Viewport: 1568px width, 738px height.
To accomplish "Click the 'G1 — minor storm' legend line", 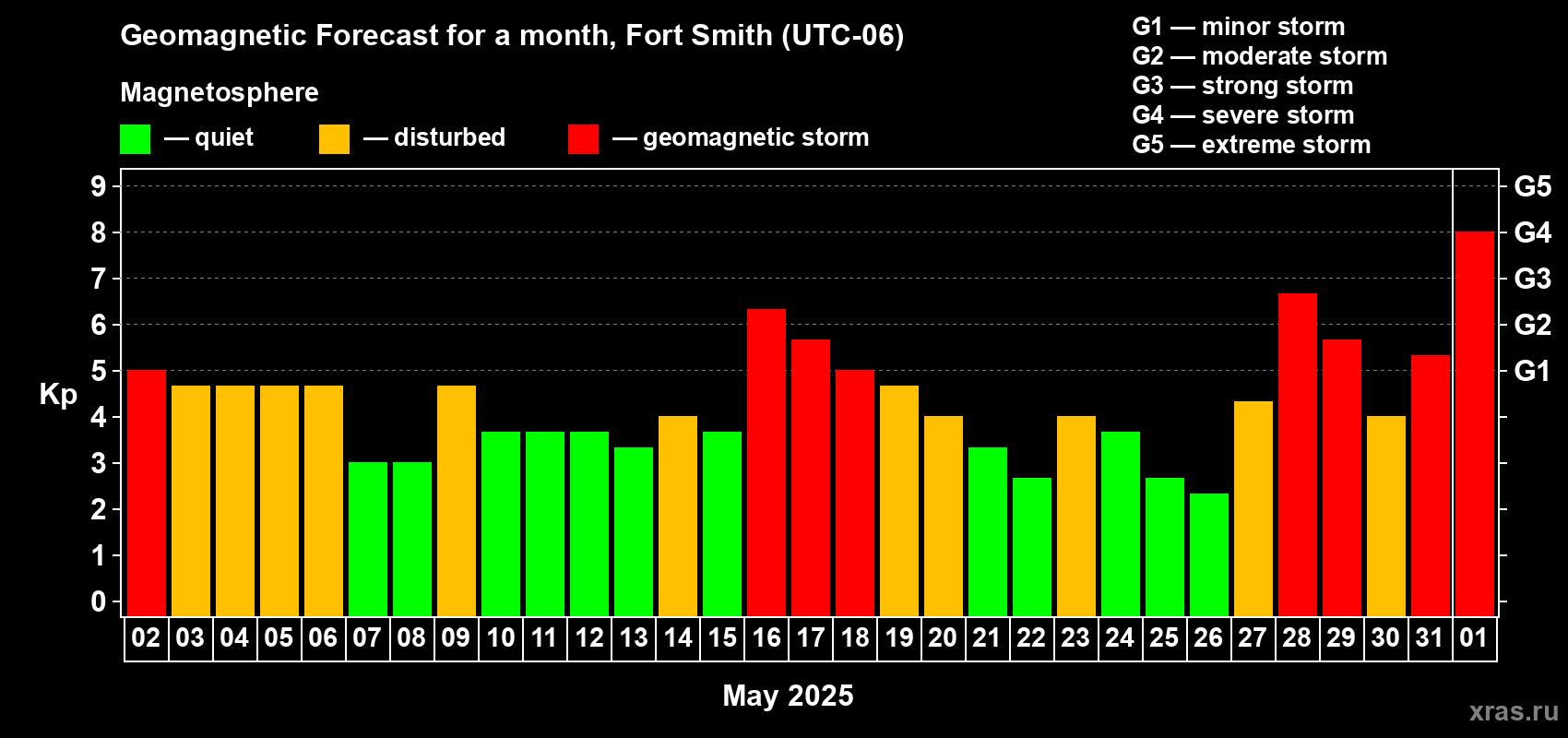I will pos(1239,27).
